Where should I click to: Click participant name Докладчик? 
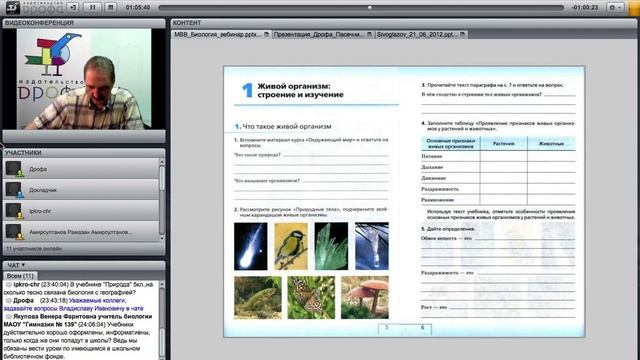tap(43, 190)
